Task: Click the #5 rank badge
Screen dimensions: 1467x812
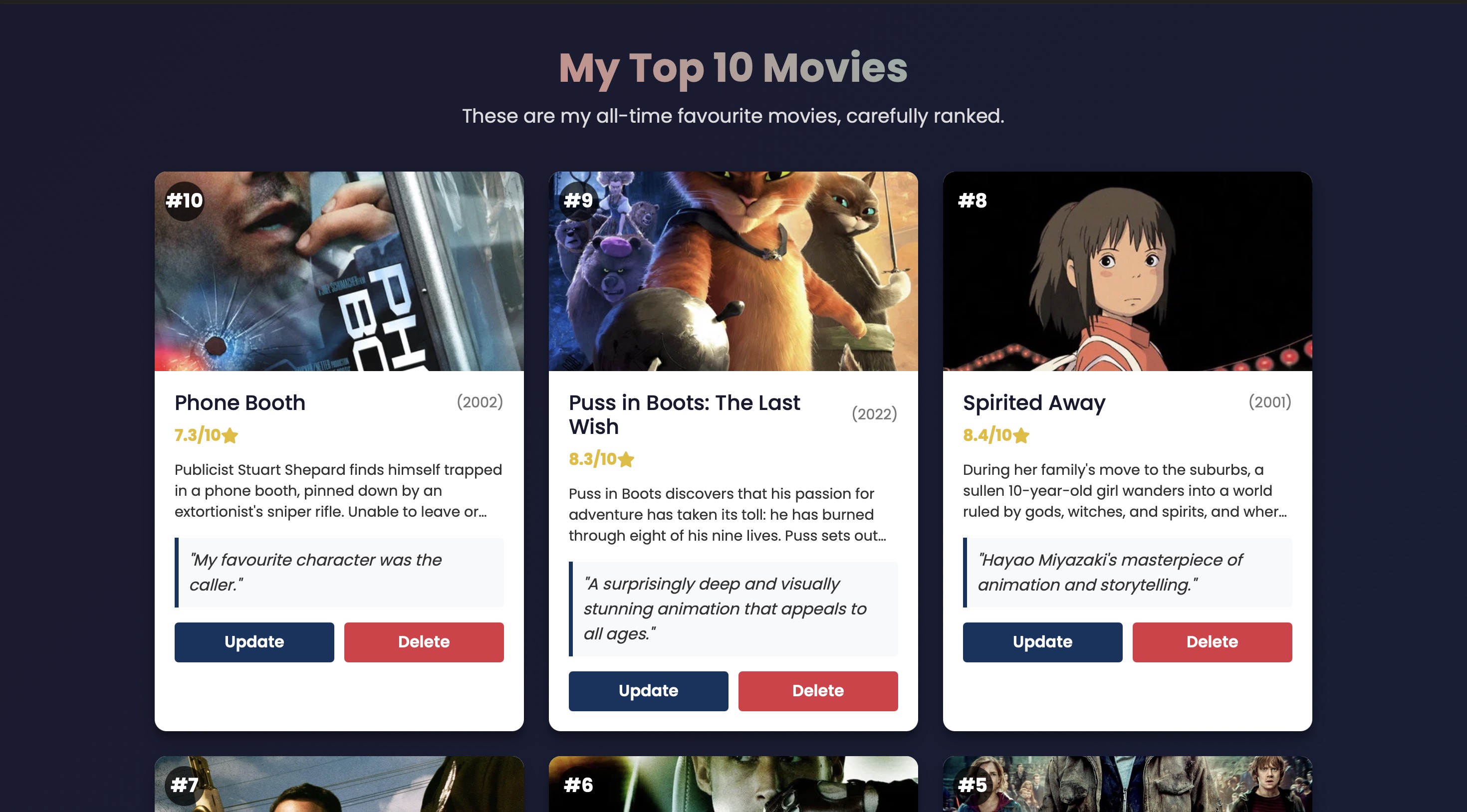Action: (x=972, y=785)
